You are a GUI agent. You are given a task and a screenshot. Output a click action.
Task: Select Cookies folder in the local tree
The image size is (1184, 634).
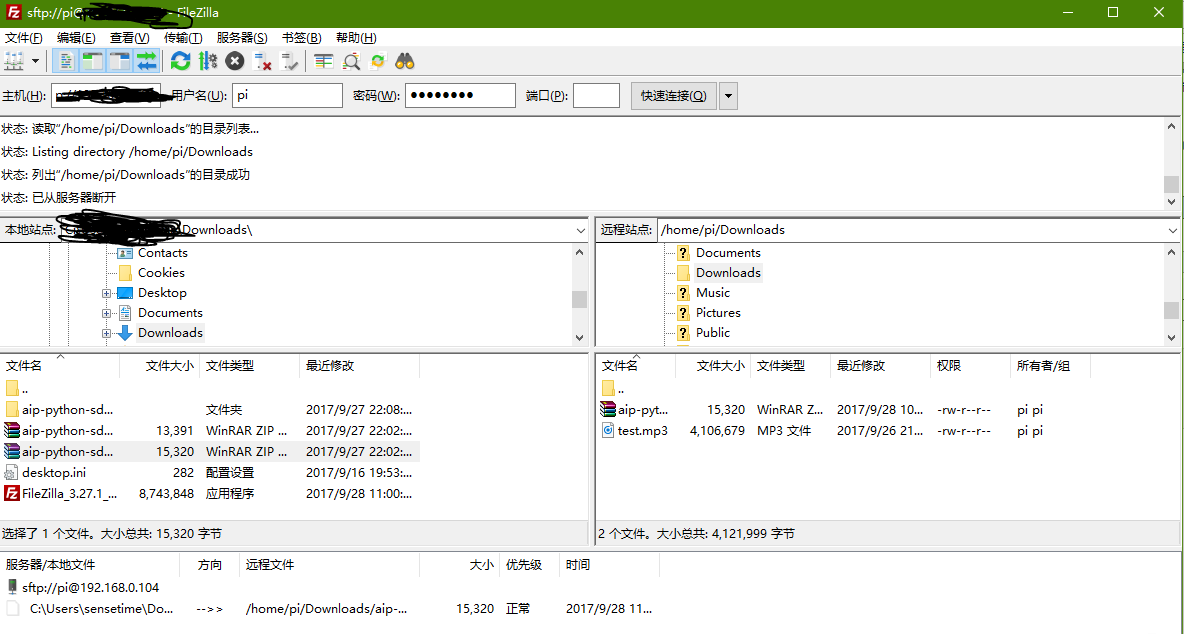(x=161, y=272)
